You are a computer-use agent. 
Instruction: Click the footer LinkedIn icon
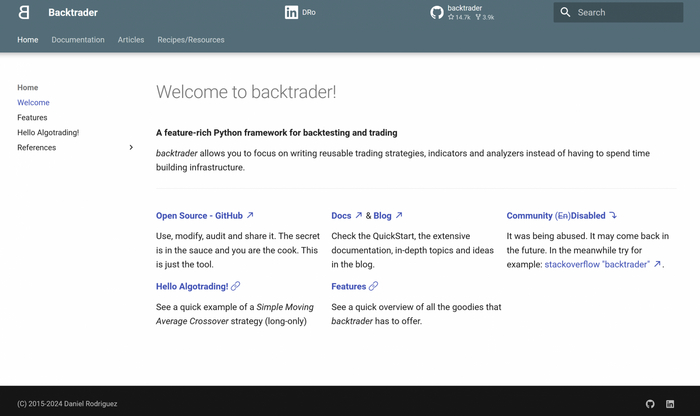click(670, 404)
